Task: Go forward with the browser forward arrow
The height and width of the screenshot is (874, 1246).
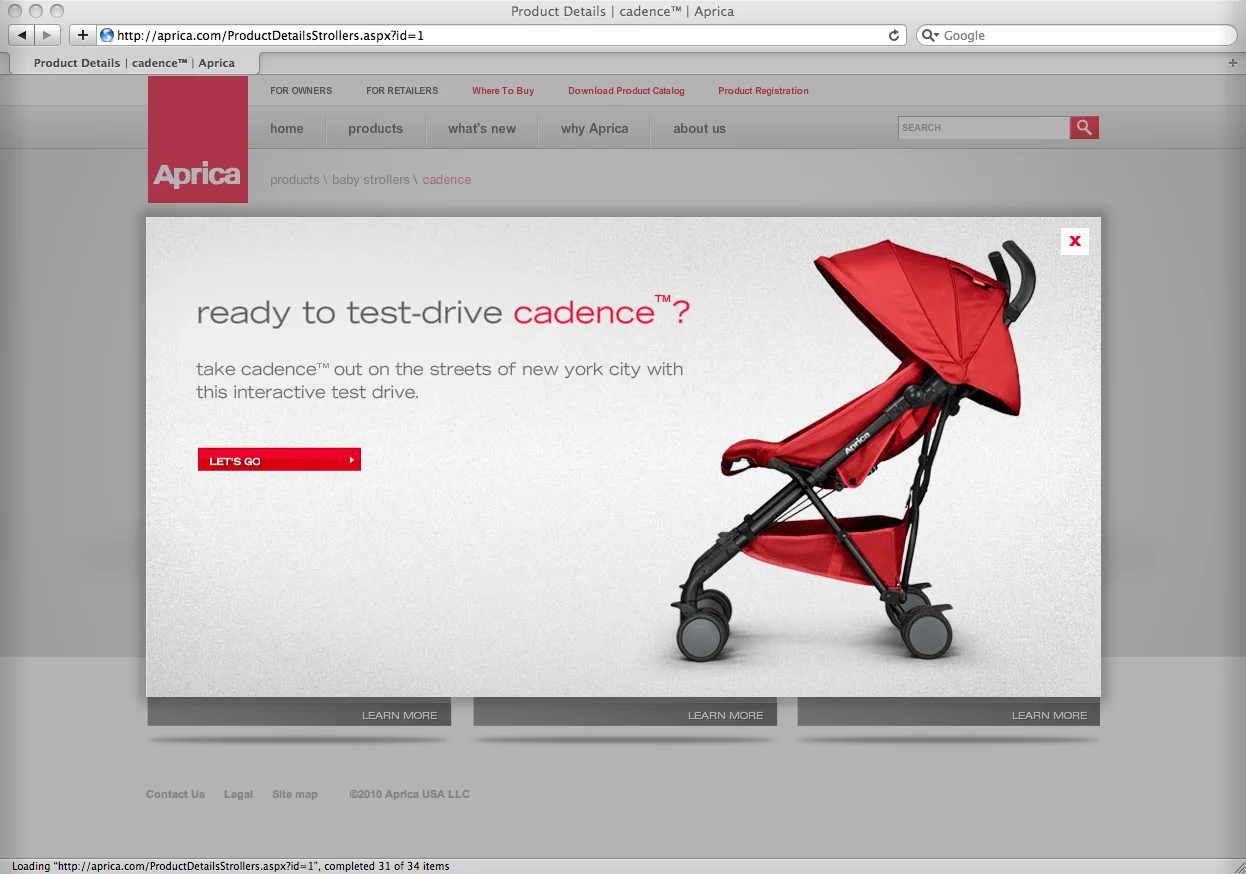Action: pyautogui.click(x=47, y=35)
